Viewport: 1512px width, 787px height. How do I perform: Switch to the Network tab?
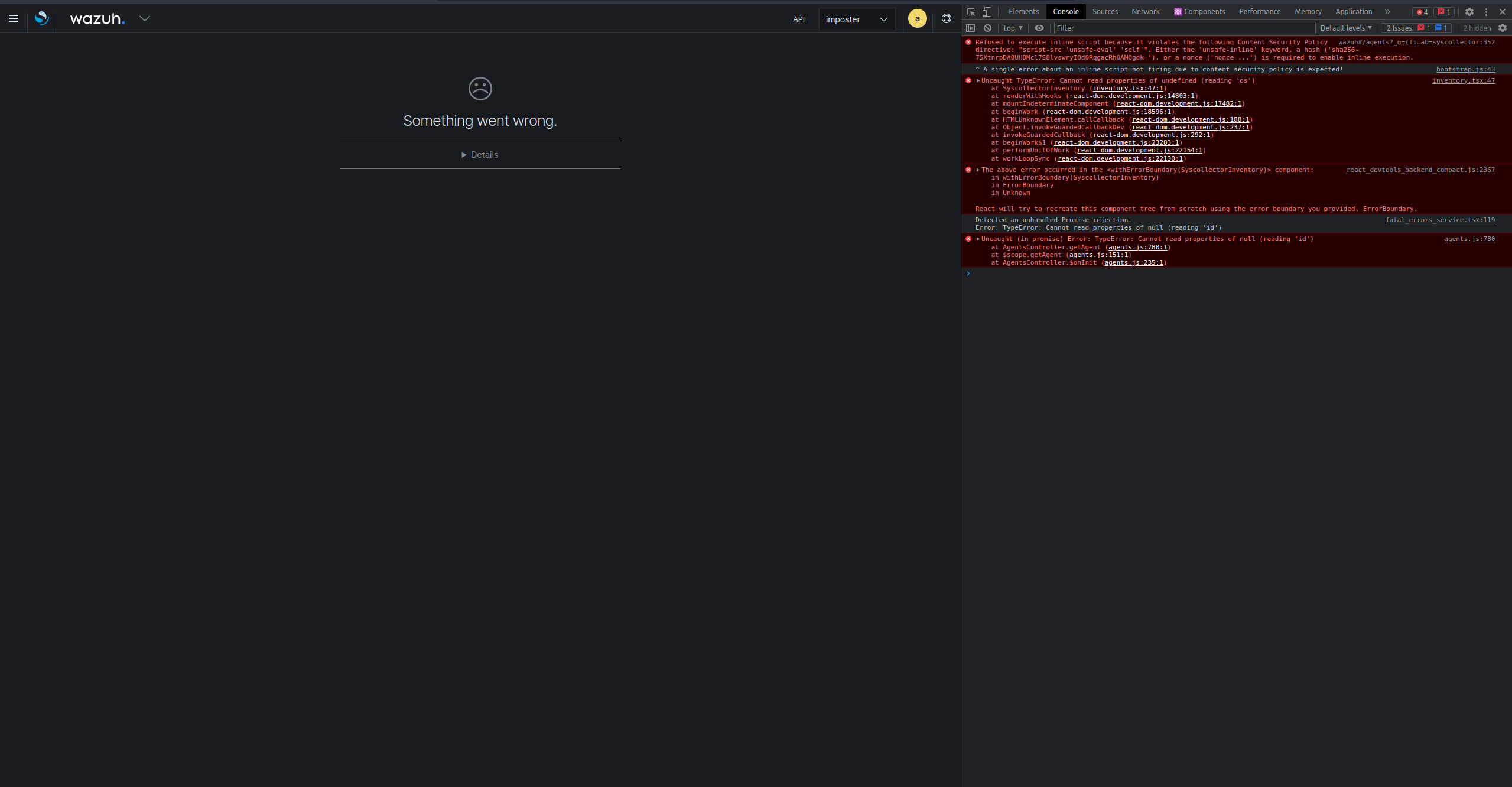[1145, 11]
